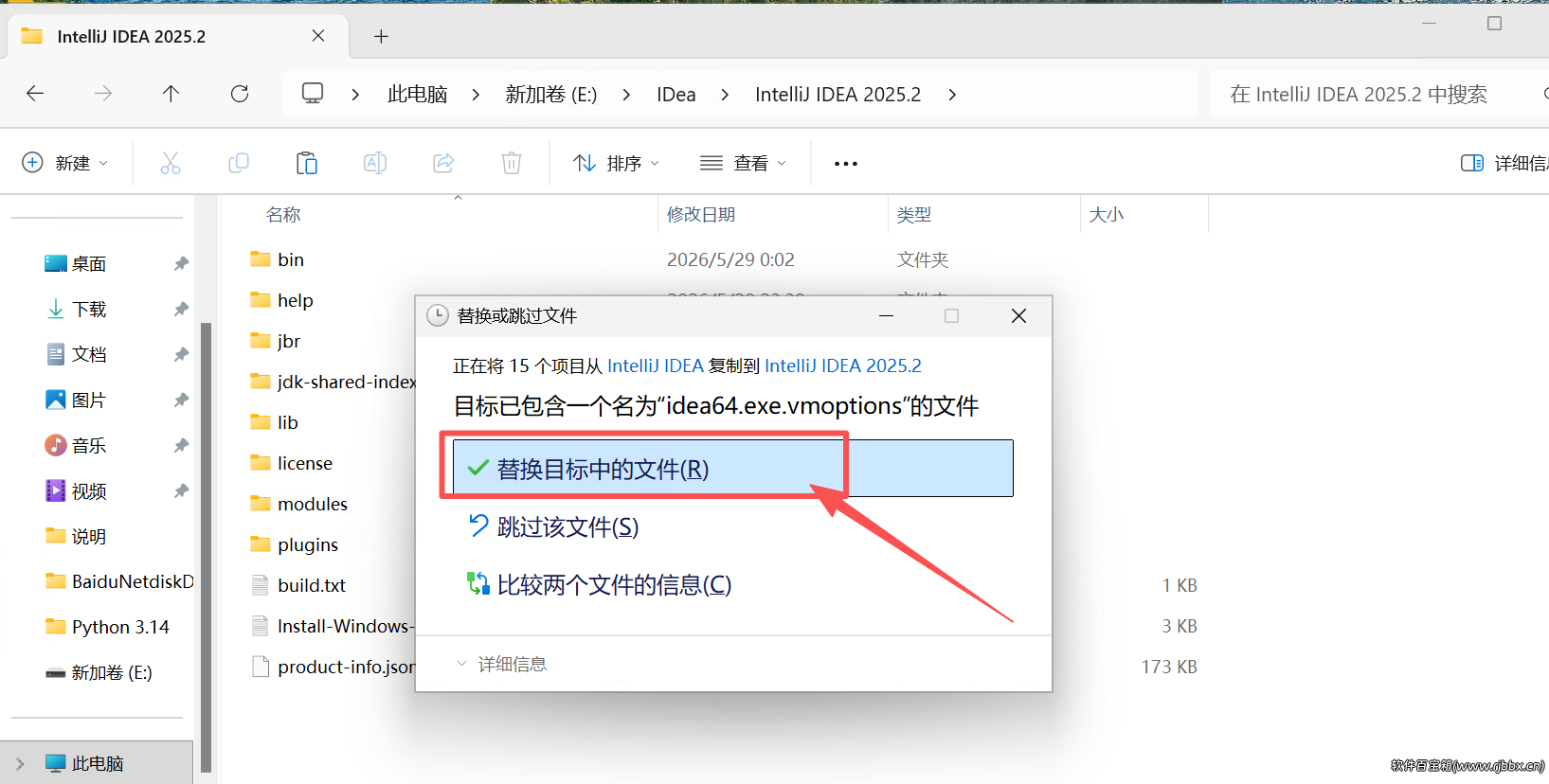Expand the chevron before 此电脑 in address bar

355,95
